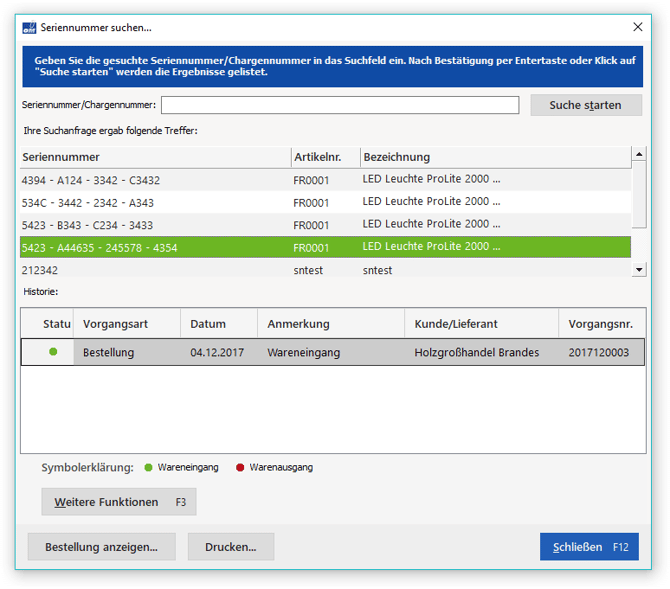Viewport: 670px width, 589px height.
Task: Click LED Leuchte ProLite in first row
Action: pyautogui.click(x=431, y=179)
